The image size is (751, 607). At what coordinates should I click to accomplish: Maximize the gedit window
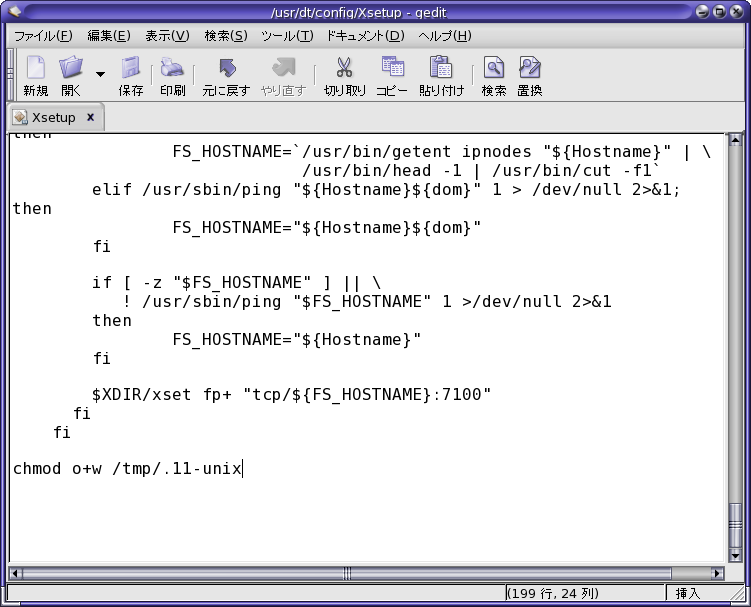pyautogui.click(x=719, y=11)
